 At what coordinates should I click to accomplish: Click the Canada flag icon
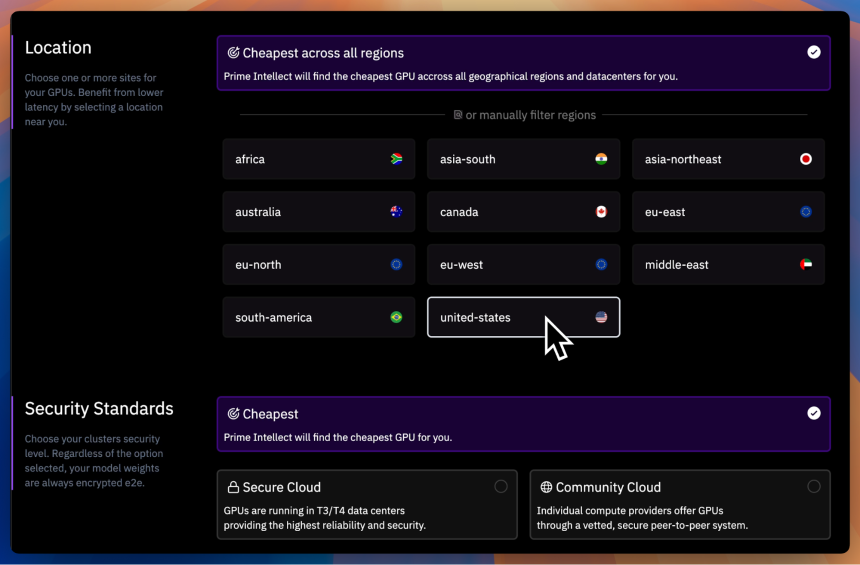tap(601, 212)
